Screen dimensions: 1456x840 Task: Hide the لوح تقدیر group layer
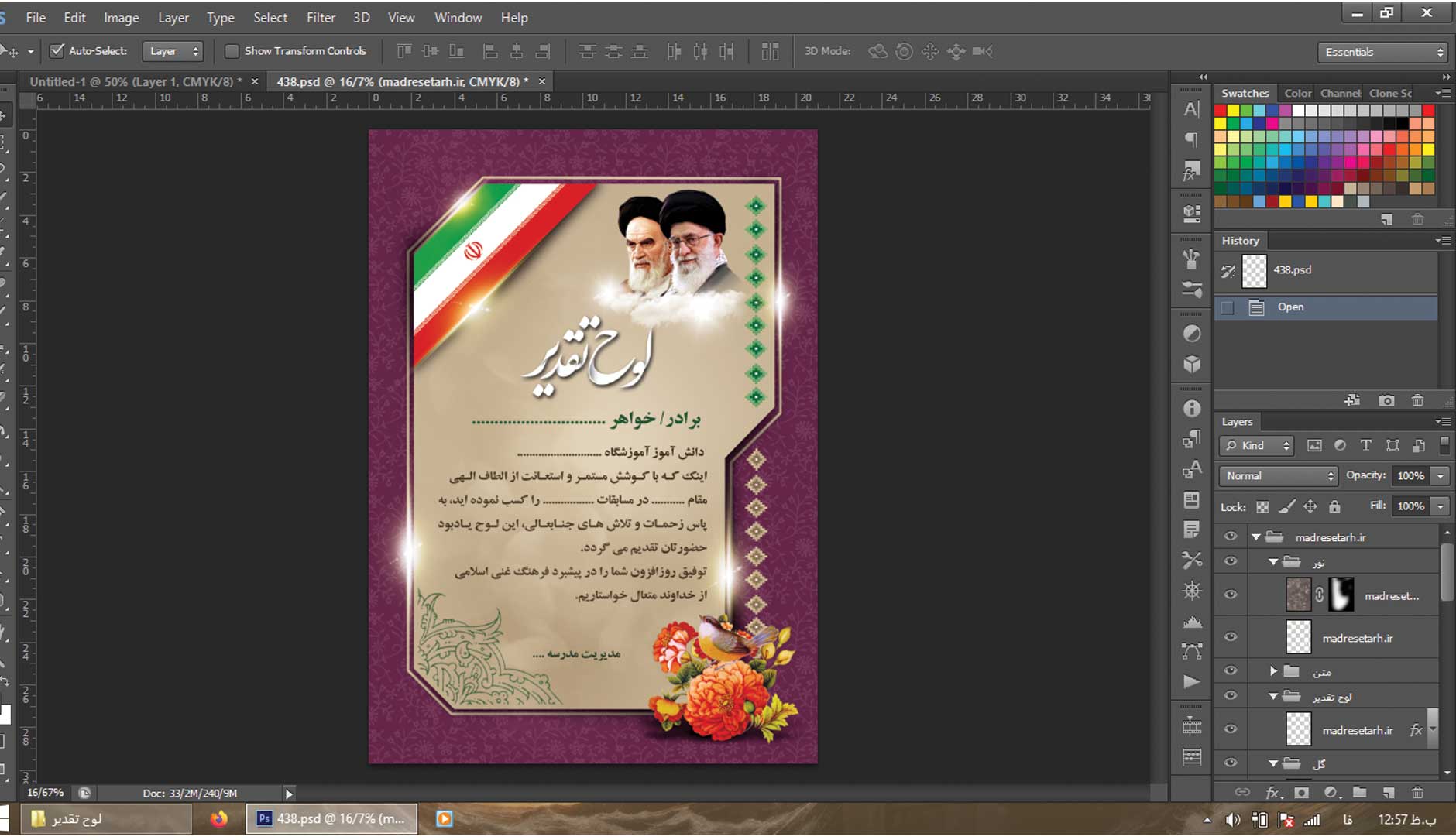1231,695
